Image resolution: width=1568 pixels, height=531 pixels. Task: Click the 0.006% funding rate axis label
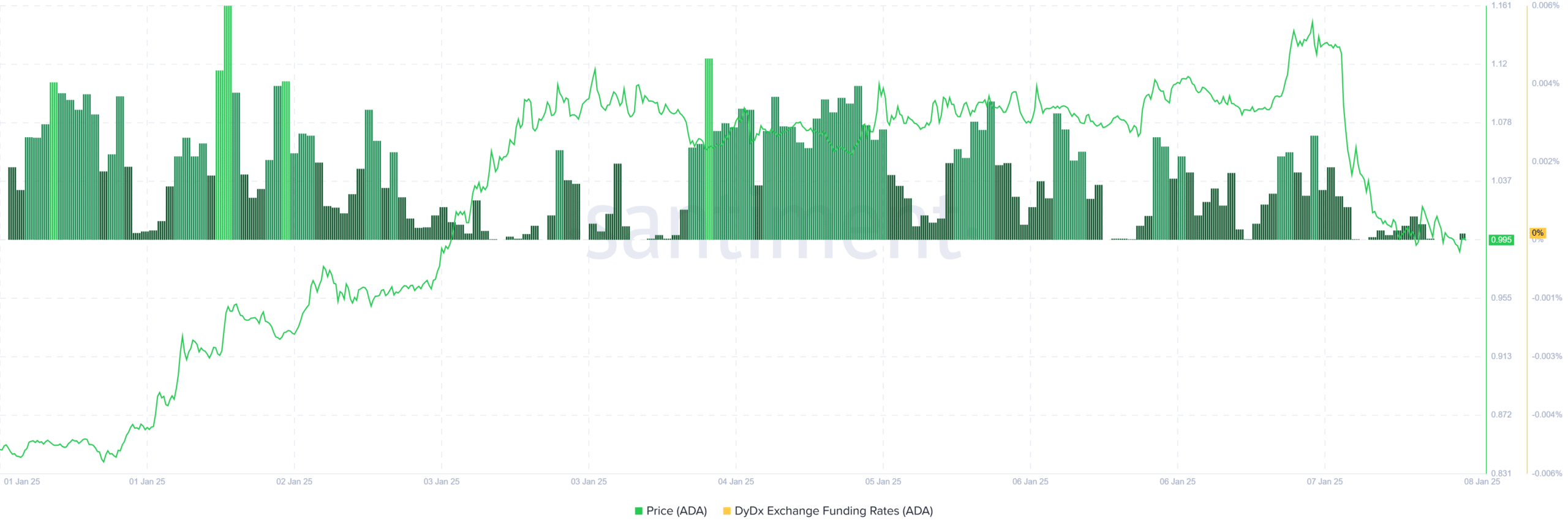coord(1545,6)
